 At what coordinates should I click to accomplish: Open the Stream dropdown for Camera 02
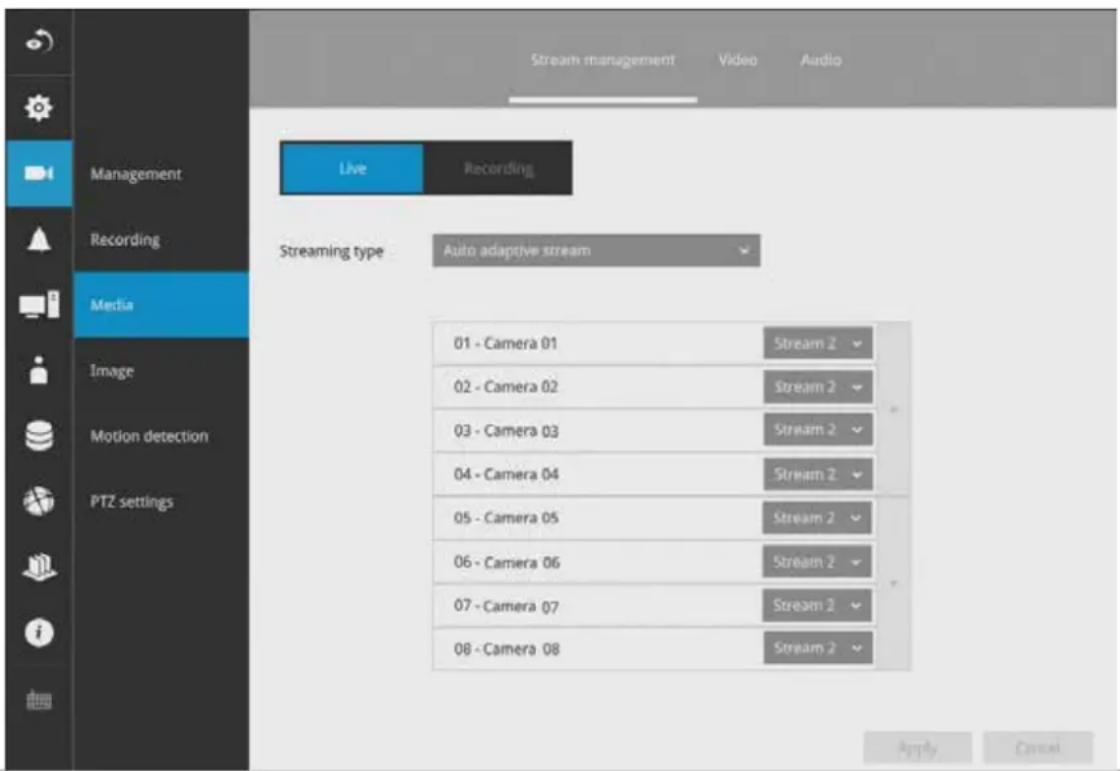[818, 387]
